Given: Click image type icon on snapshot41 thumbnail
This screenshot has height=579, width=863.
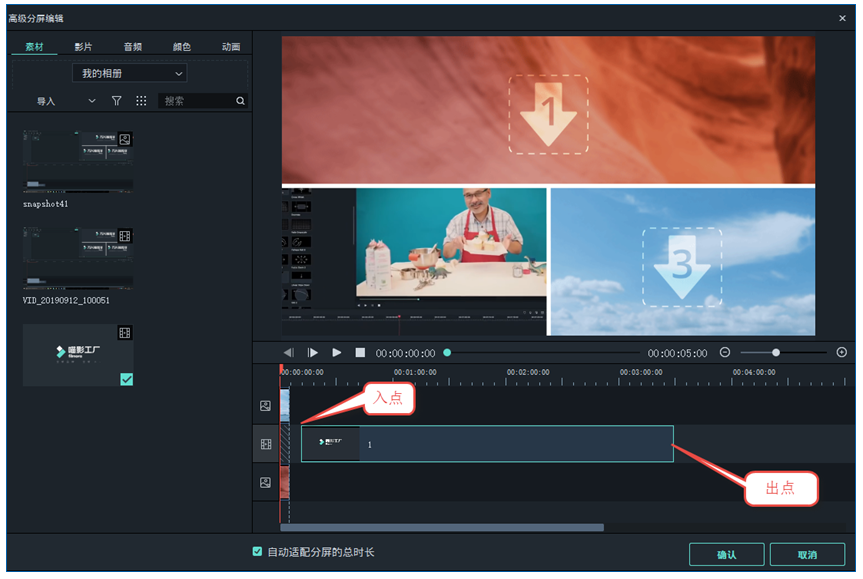Looking at the screenshot, I should point(125,139).
